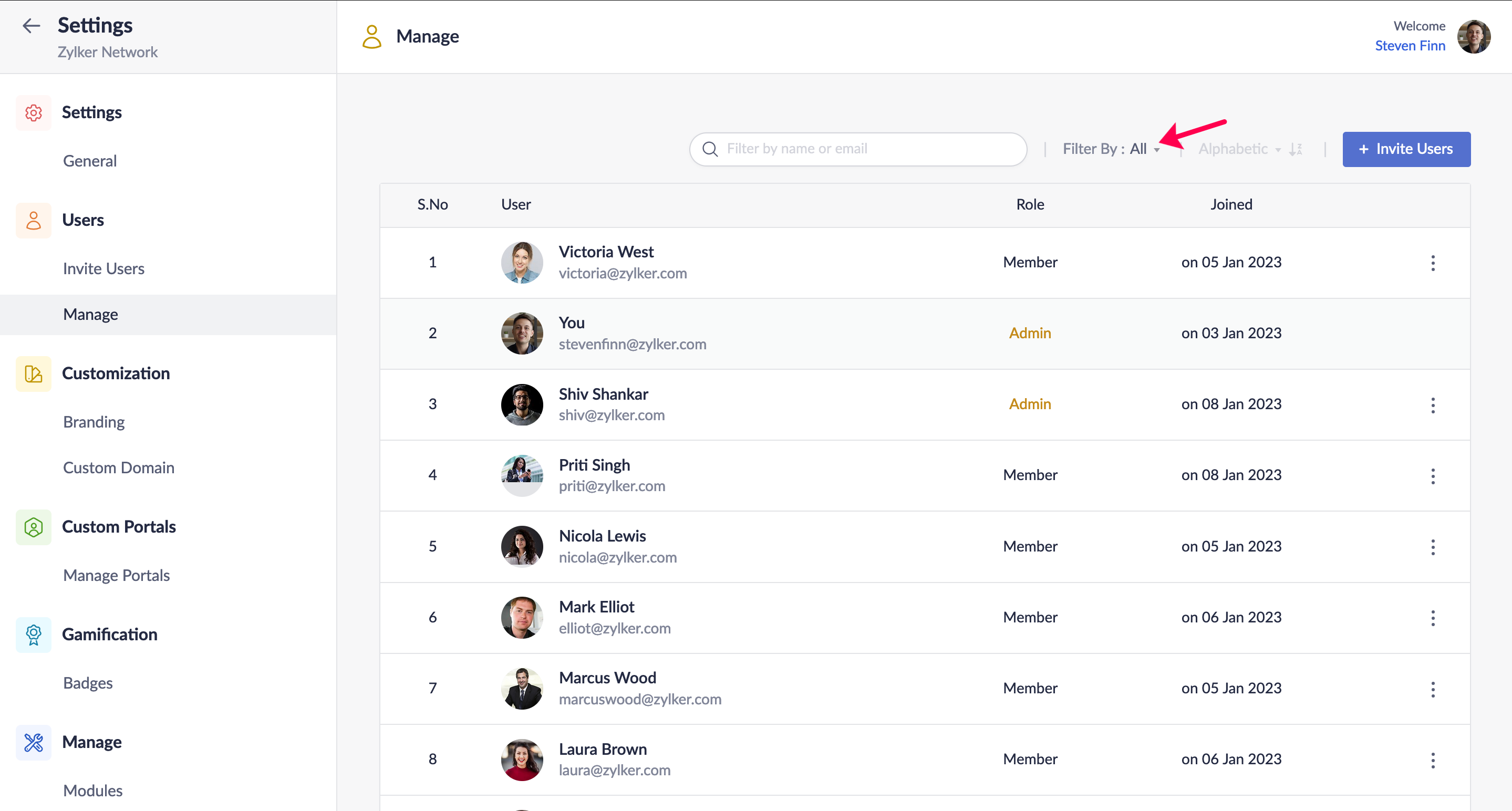
Task: Open the Alphabetic sort dropdown
Action: click(1238, 149)
